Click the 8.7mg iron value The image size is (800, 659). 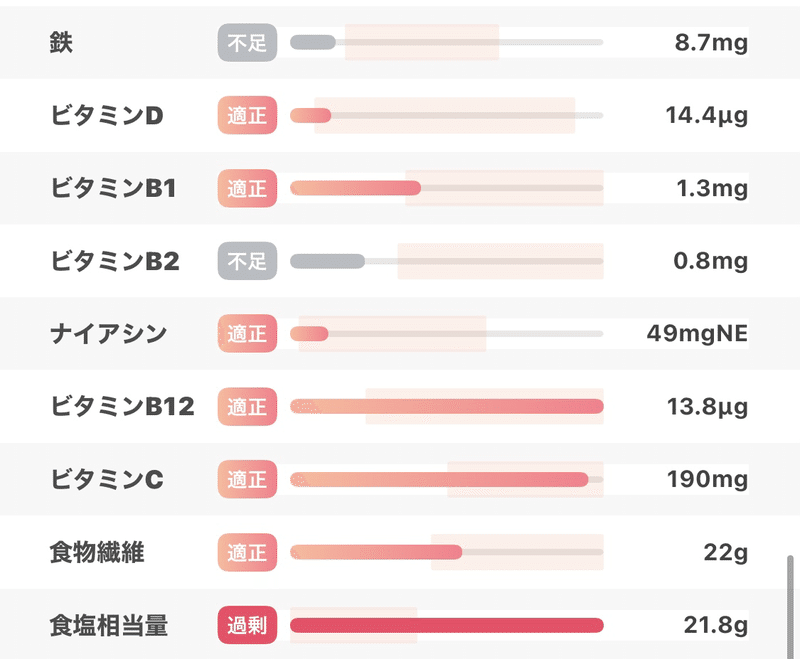pos(711,43)
